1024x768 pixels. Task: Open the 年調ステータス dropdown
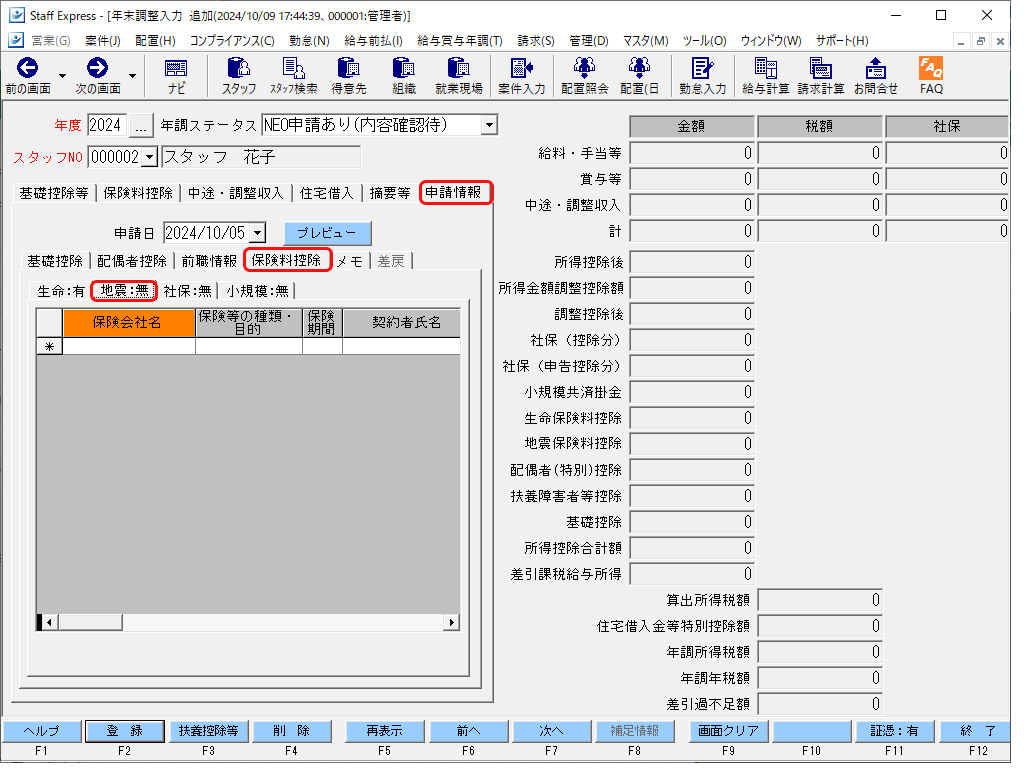tap(489, 125)
